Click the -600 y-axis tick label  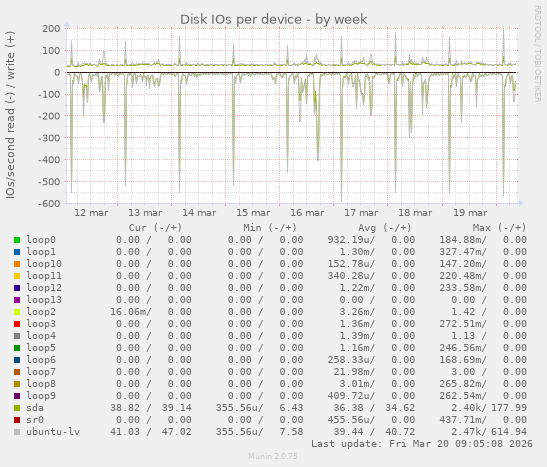[x=49, y=203]
